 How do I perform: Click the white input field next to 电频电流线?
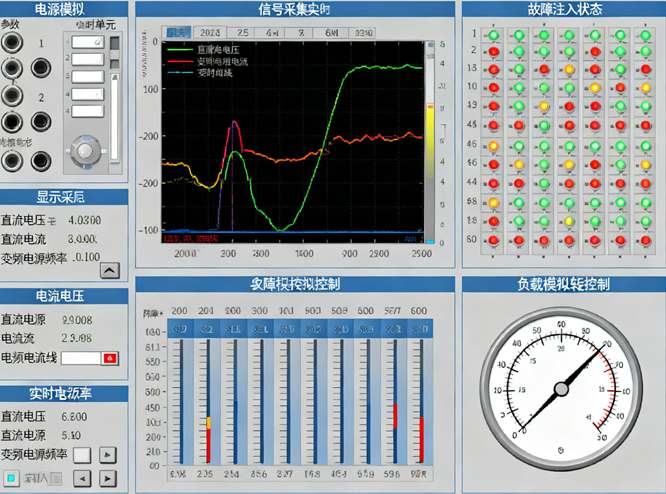(81, 357)
